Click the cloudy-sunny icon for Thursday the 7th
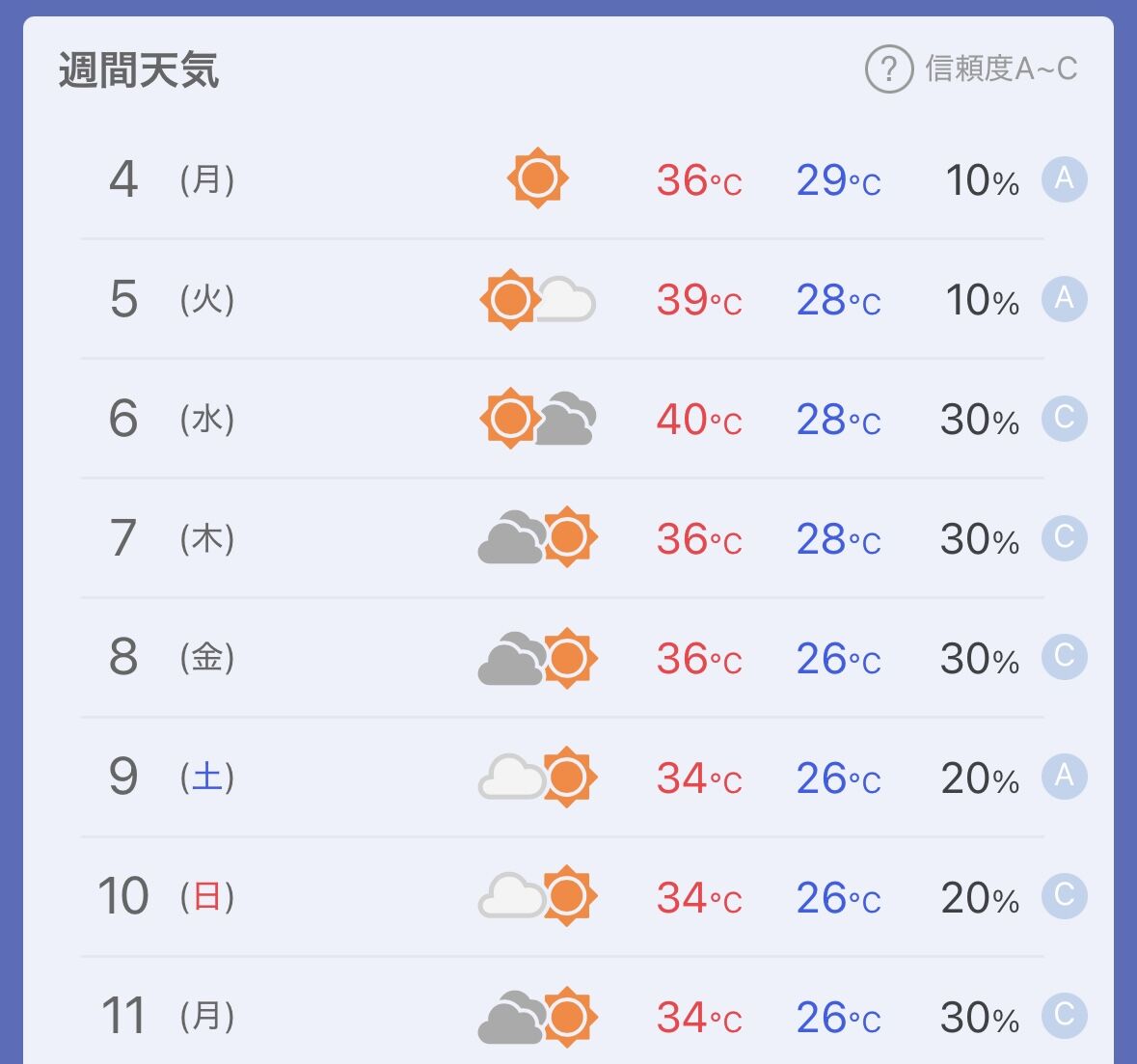The height and width of the screenshot is (1064, 1137). pyautogui.click(x=537, y=537)
